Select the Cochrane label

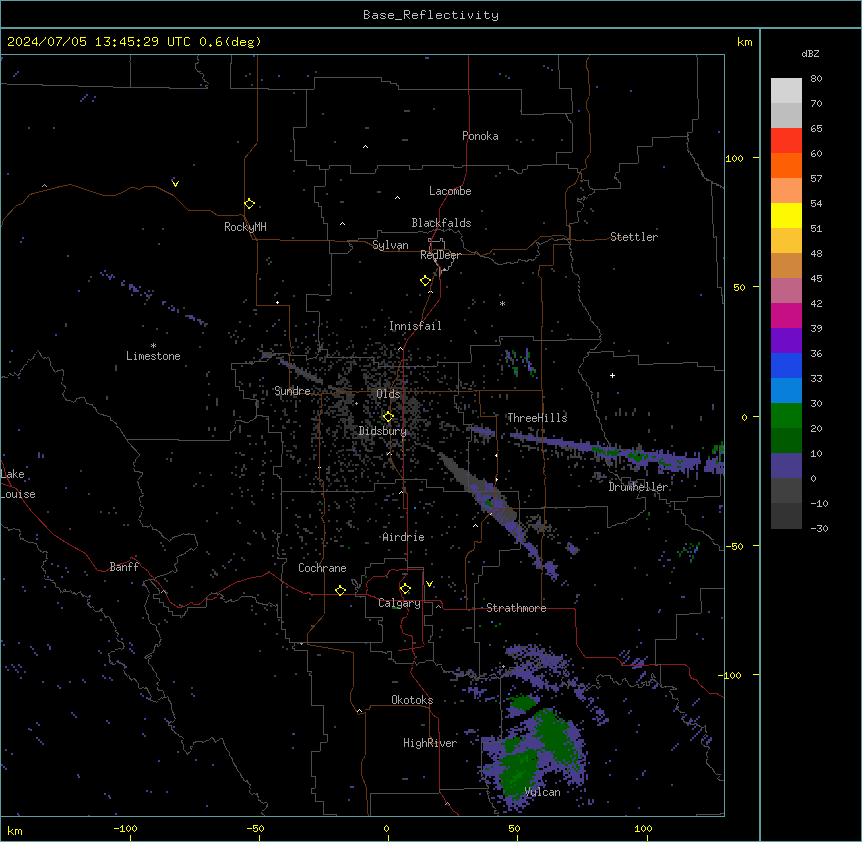[x=322, y=568]
